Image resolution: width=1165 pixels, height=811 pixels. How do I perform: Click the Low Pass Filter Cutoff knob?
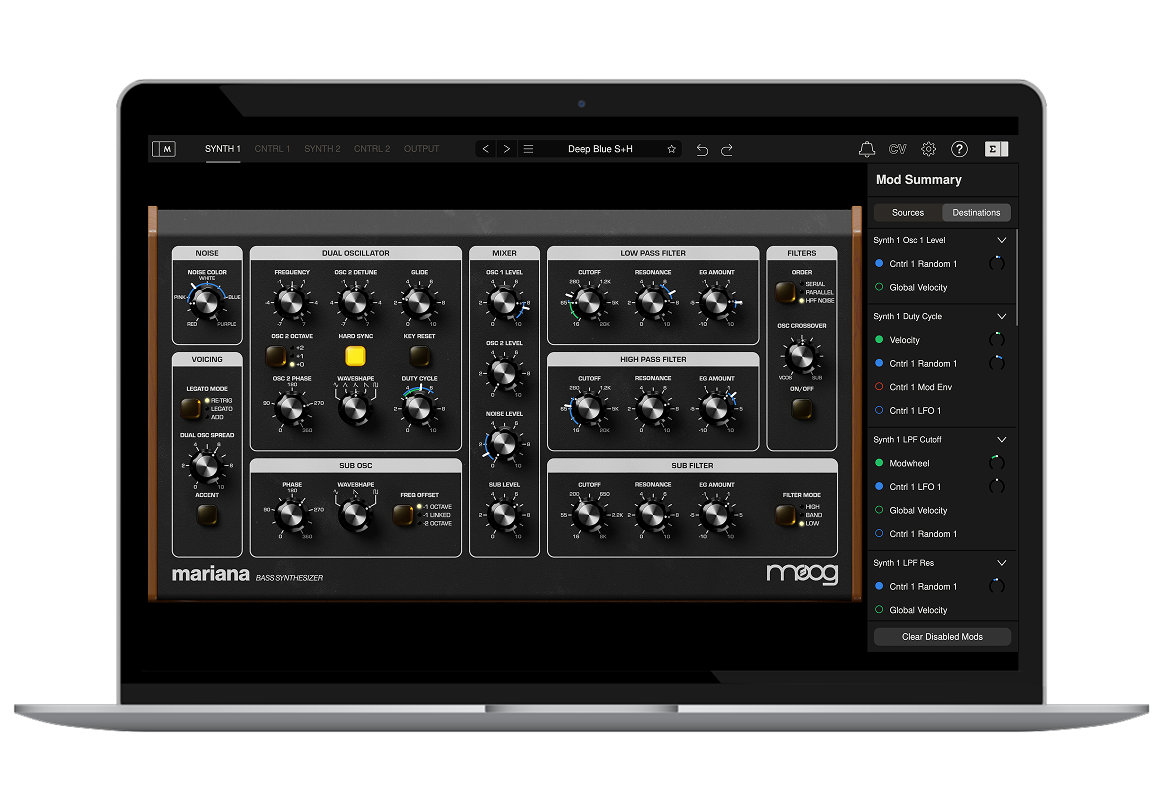point(588,302)
